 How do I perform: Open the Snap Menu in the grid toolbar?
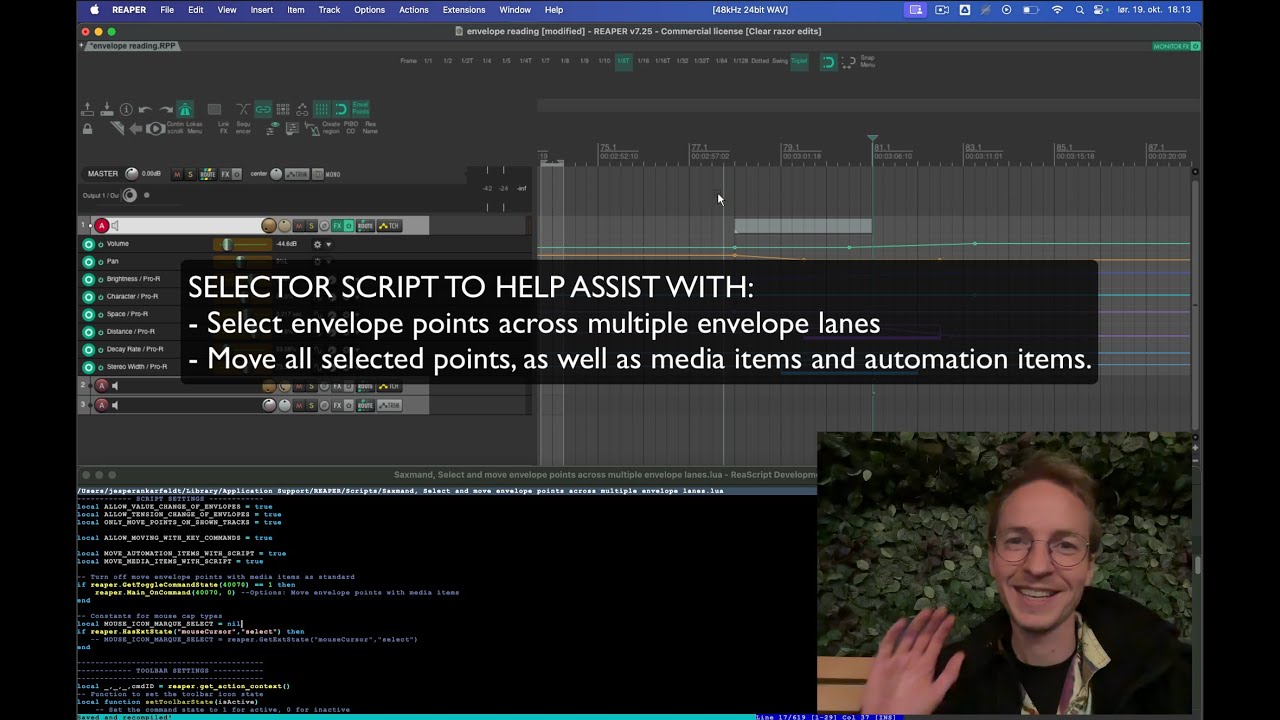(867, 60)
